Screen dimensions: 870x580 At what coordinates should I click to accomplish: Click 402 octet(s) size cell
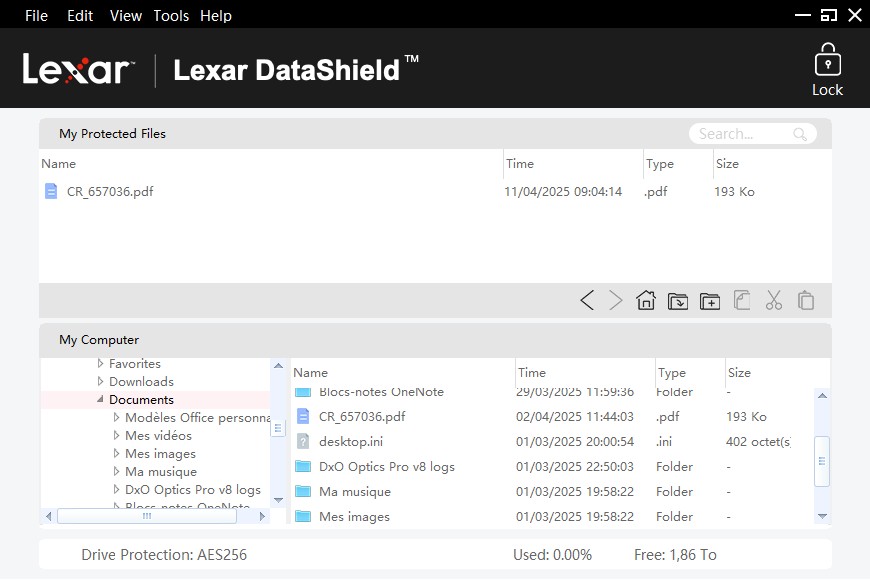758,442
